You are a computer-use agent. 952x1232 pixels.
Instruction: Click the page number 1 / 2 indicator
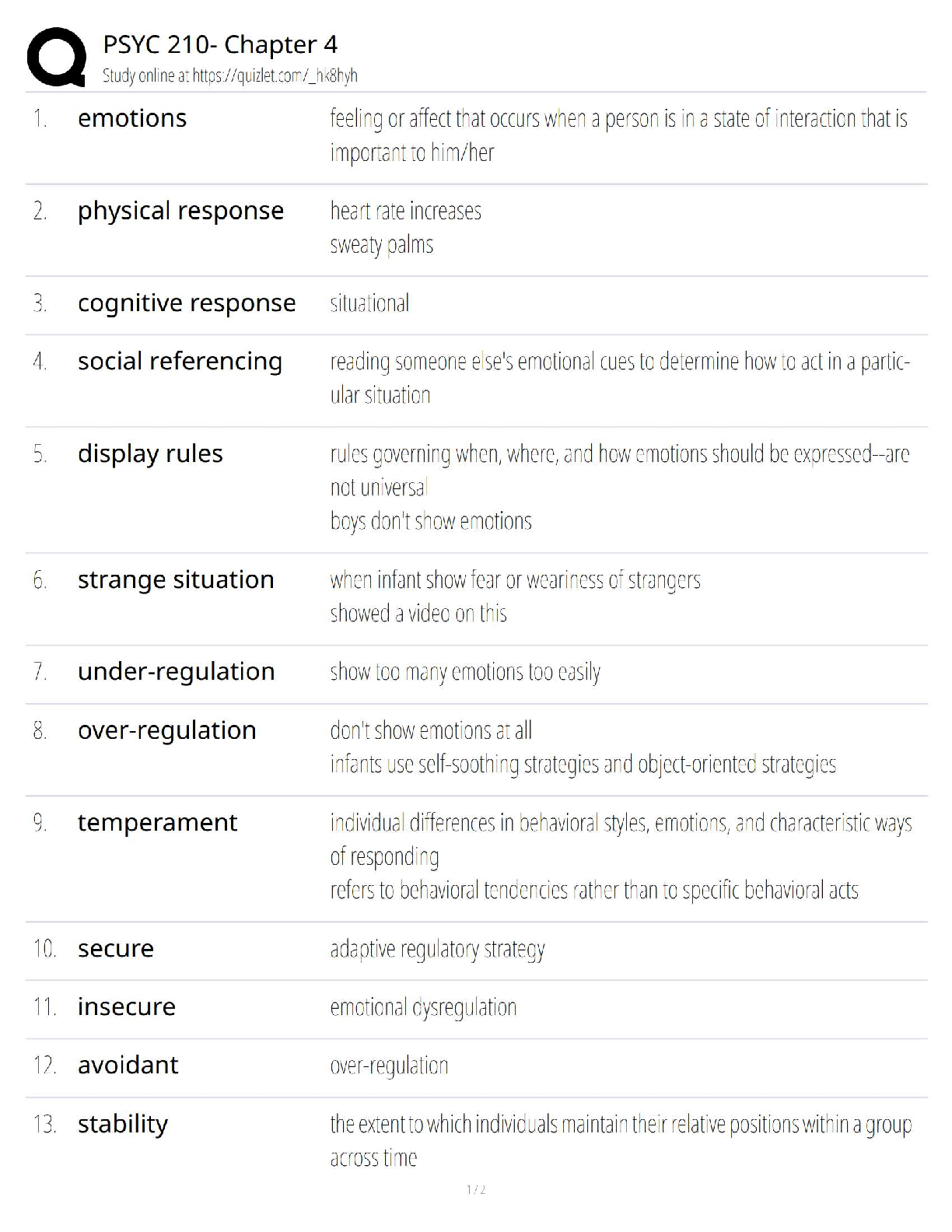pyautogui.click(x=476, y=1189)
